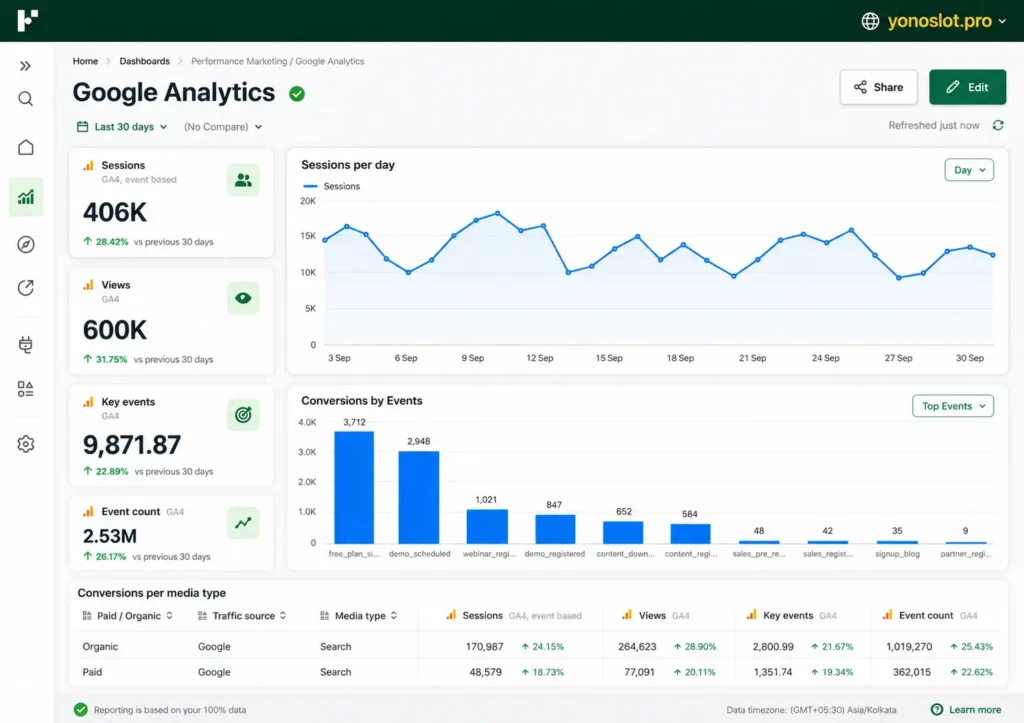This screenshot has width=1024, height=723.
Task: Select the Paid row in conversions table
Action: coord(537,672)
